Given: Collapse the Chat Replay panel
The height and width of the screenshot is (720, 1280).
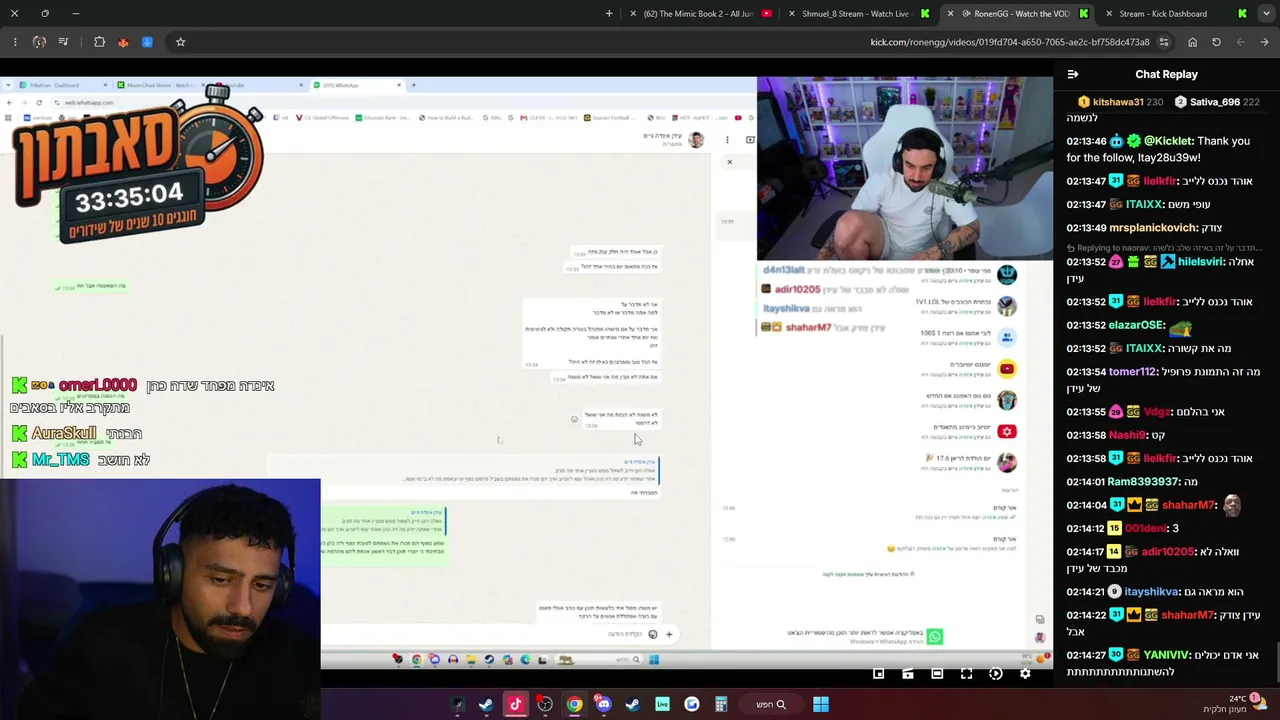Looking at the screenshot, I should (1072, 74).
